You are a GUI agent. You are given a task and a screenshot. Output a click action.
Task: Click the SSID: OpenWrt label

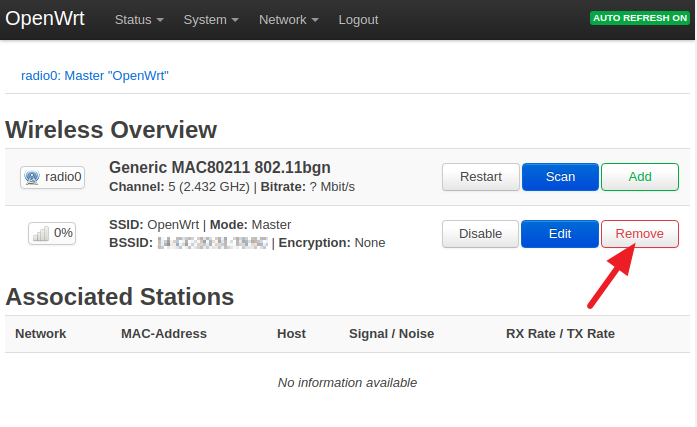tap(154, 225)
